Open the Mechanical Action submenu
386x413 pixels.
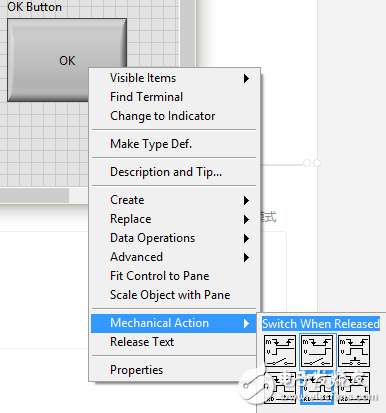pos(174,323)
